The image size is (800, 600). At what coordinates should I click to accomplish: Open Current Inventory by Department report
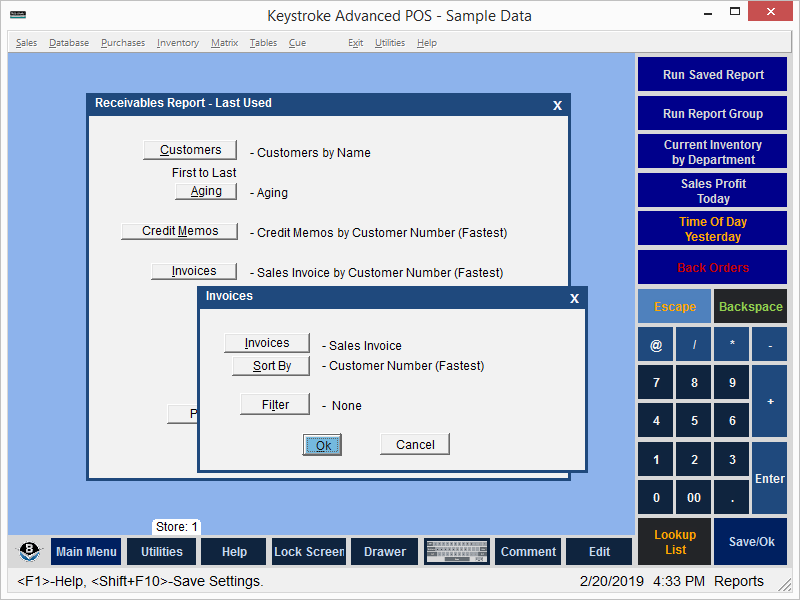pos(713,152)
